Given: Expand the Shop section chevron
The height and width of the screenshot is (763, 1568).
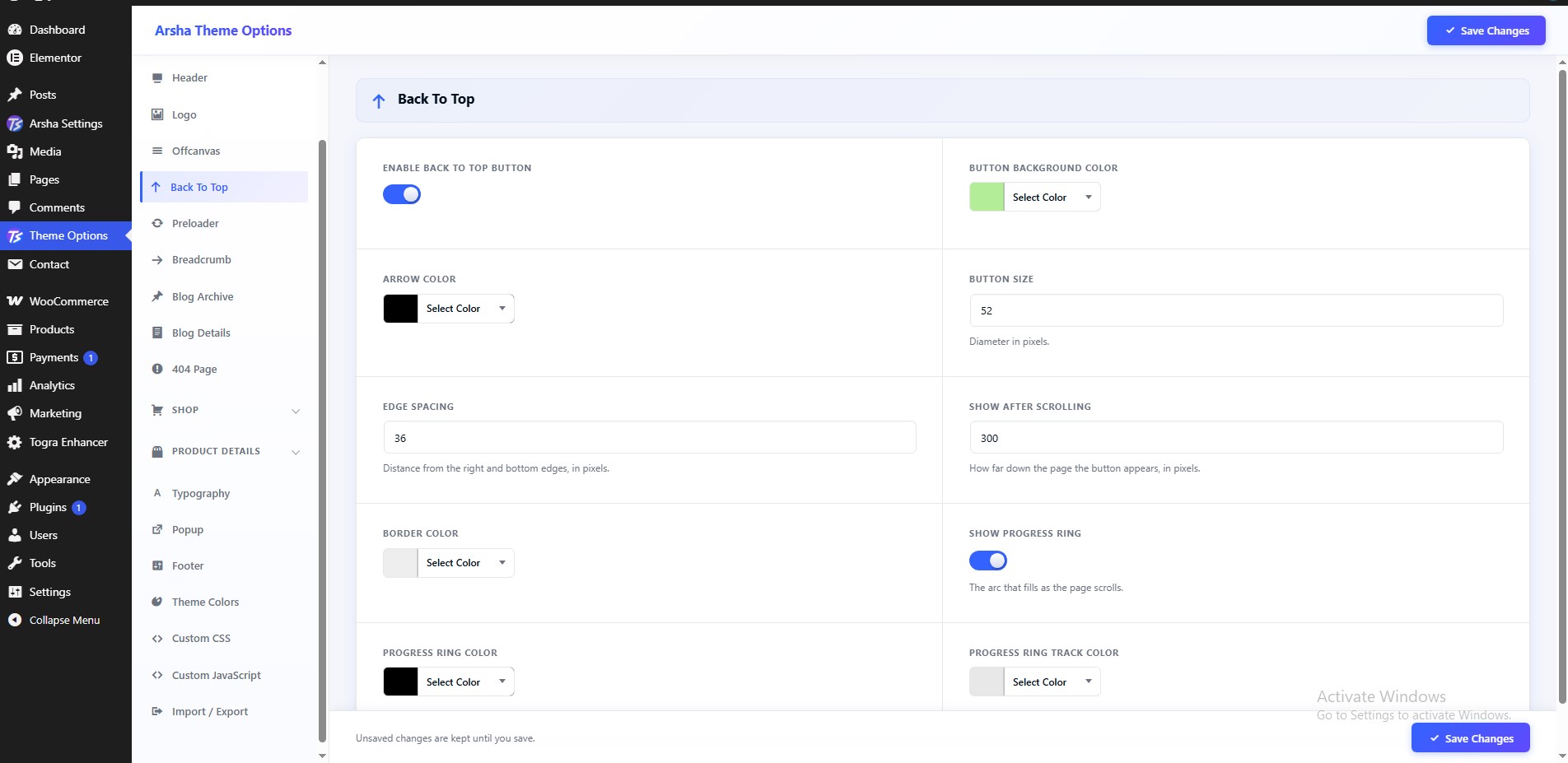Looking at the screenshot, I should [x=296, y=411].
